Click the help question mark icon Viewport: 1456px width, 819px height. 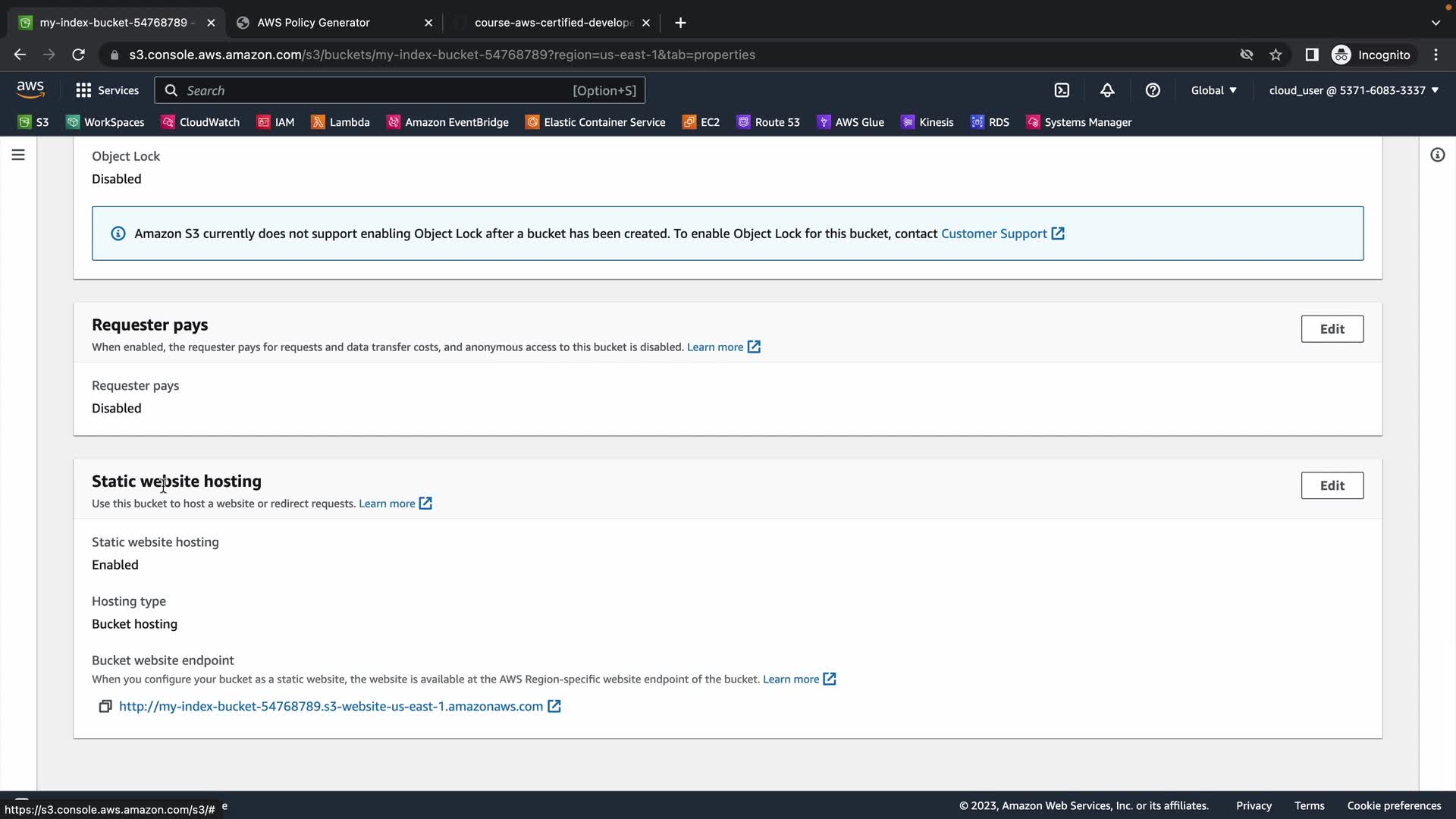(1153, 90)
